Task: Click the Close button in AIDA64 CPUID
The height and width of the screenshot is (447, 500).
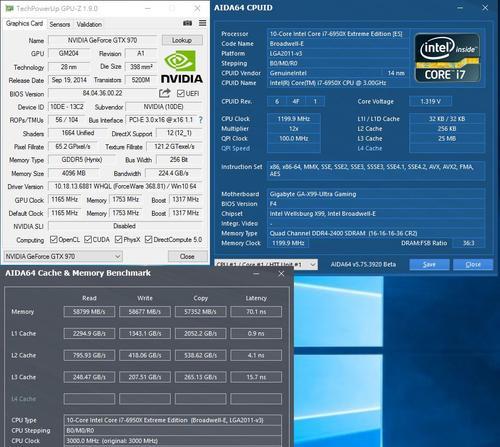Action: tap(473, 264)
